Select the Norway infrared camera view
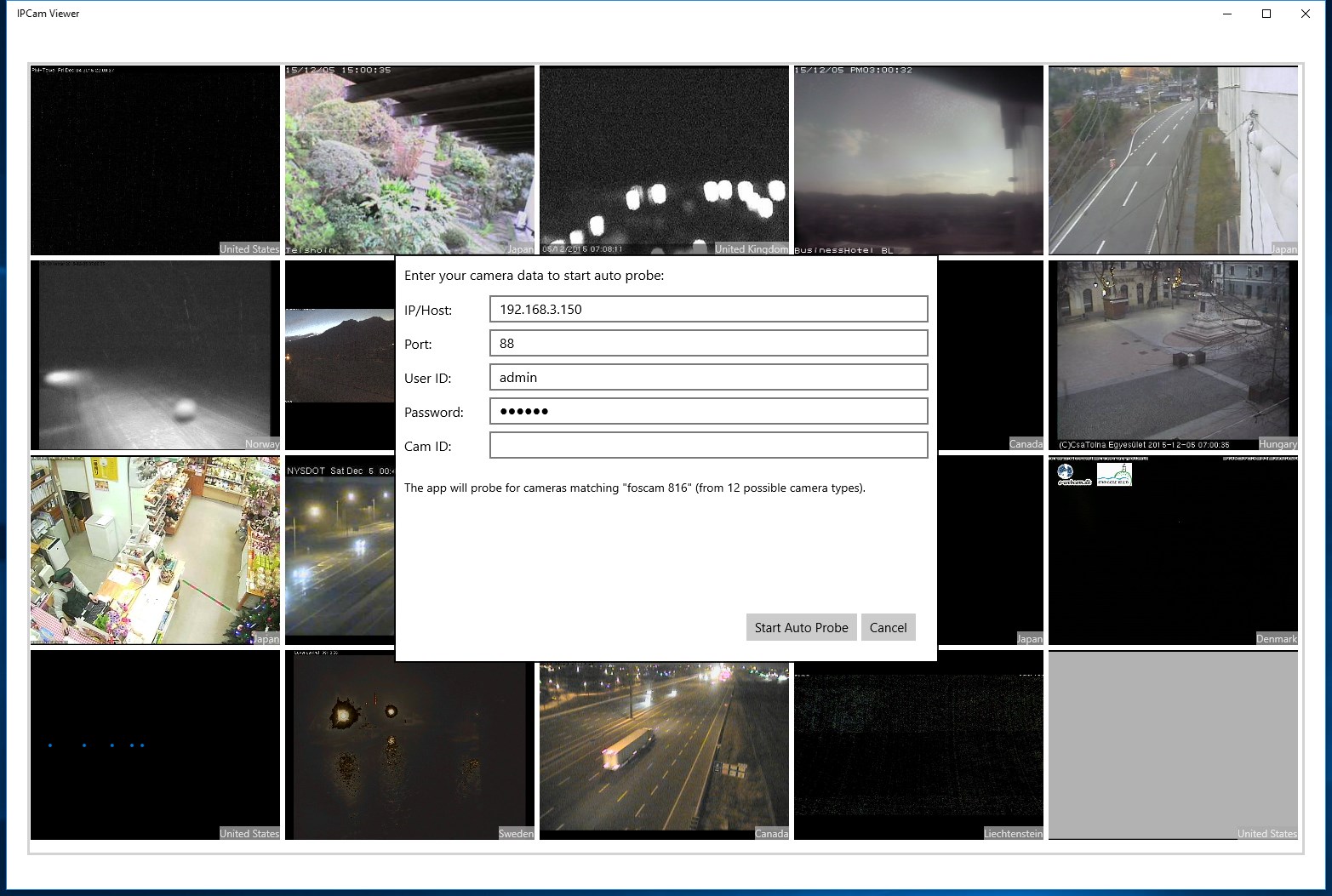 click(x=155, y=355)
